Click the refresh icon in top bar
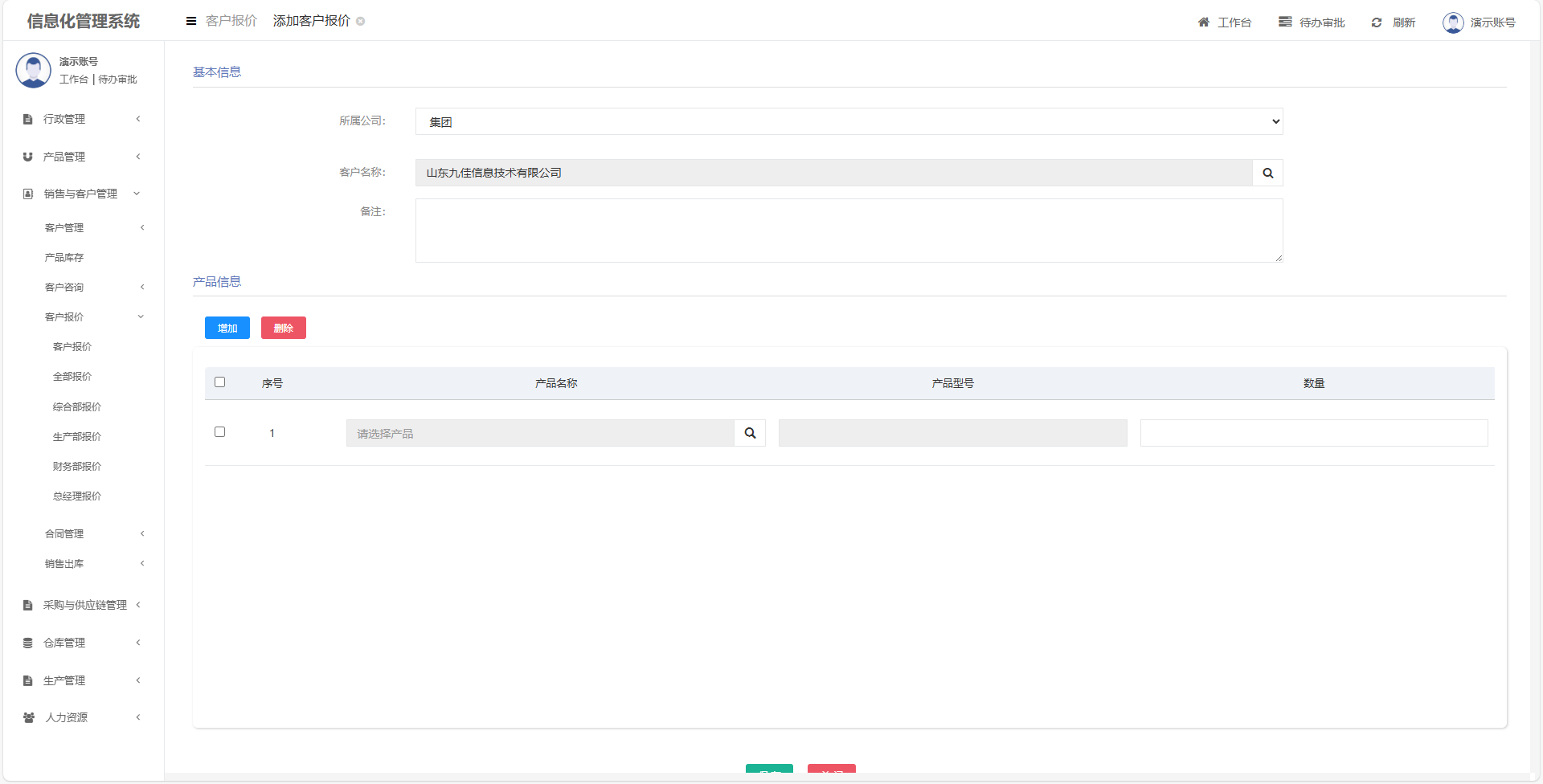Viewport: 1543px width, 784px height. pos(1377,22)
